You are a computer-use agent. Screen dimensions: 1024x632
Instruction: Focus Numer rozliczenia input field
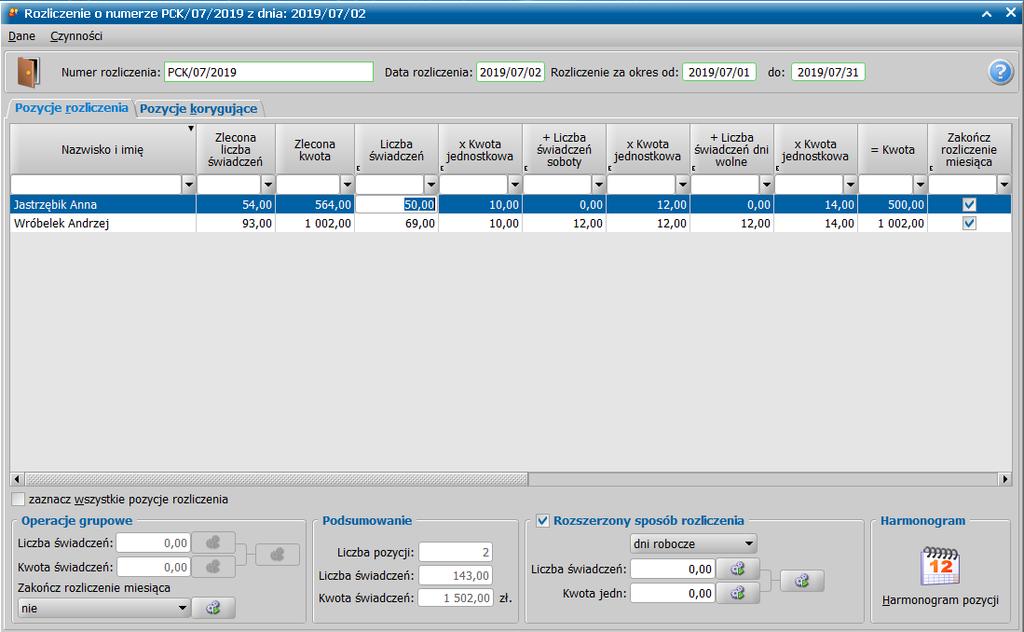(x=268, y=72)
